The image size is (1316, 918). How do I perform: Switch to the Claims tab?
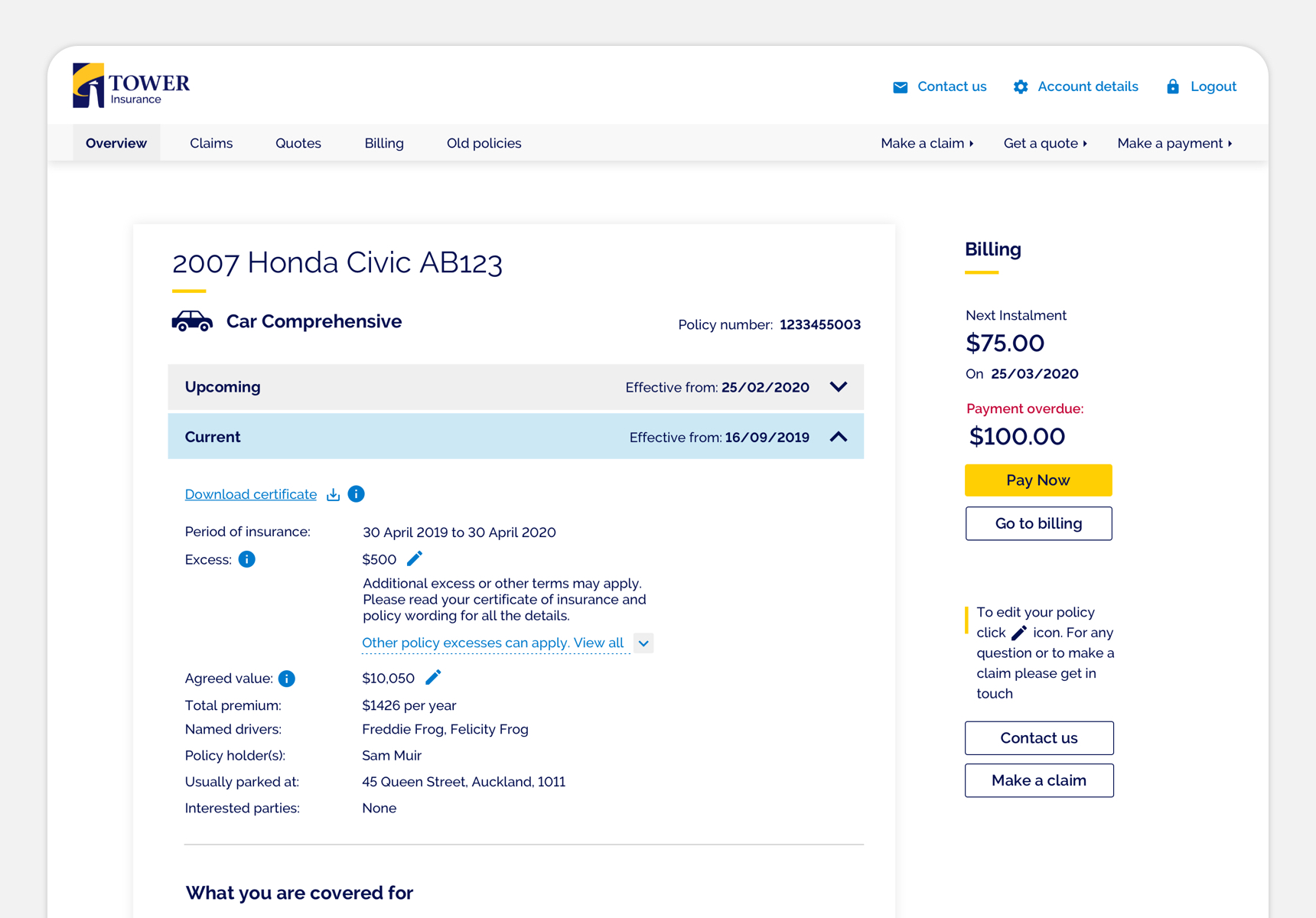(x=211, y=144)
